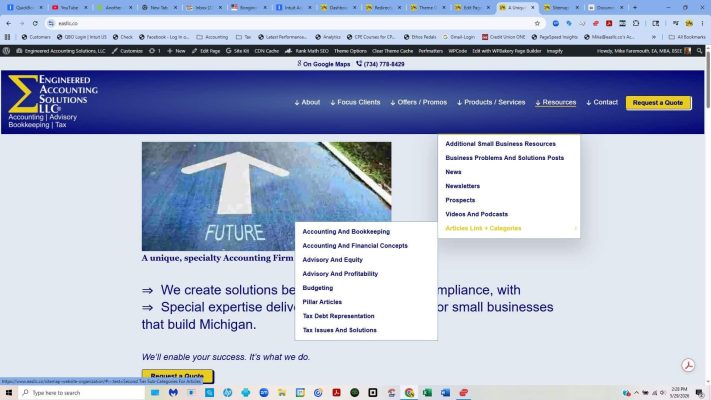Image resolution: width=711 pixels, height=400 pixels.
Task: Show hidden system tray icons
Action: 636,392
